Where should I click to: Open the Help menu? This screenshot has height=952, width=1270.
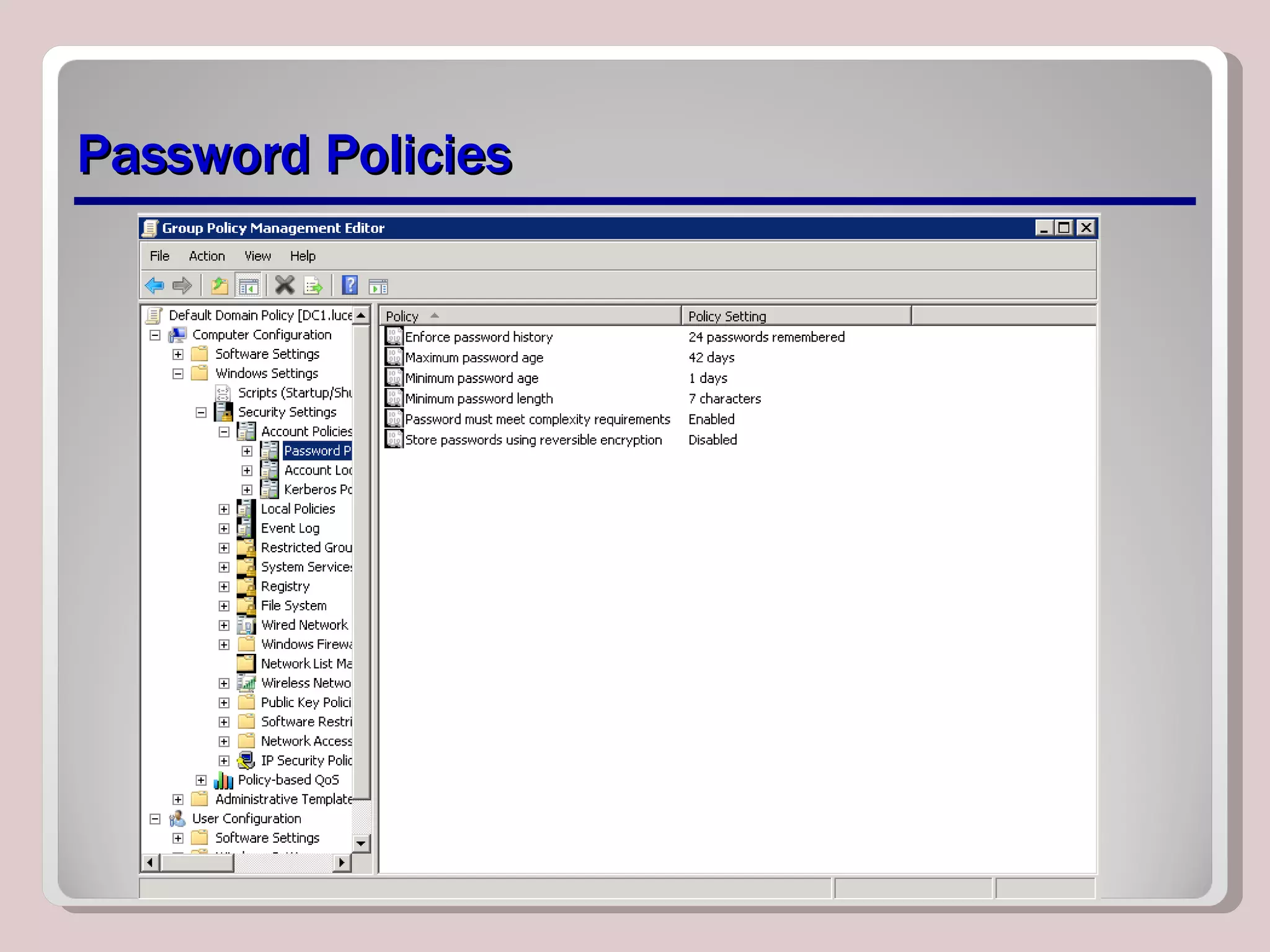coord(303,256)
